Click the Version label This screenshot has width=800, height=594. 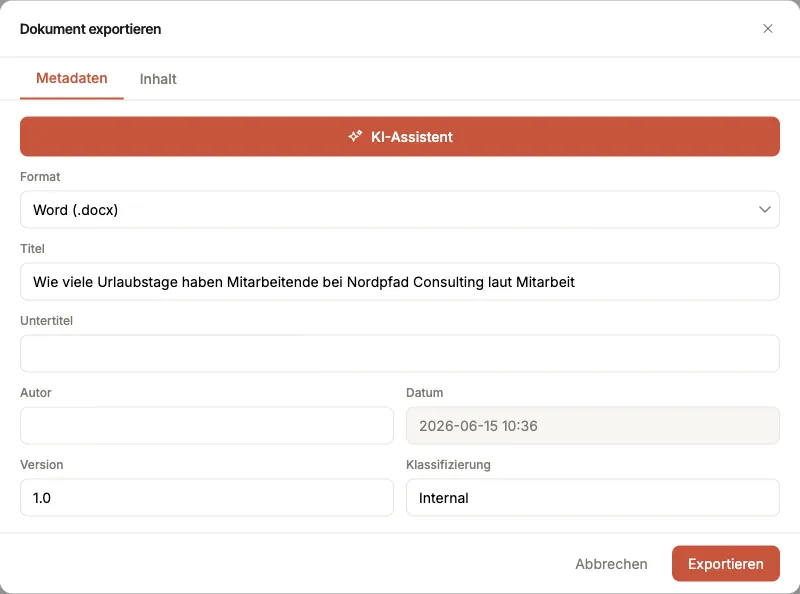tap(42, 464)
